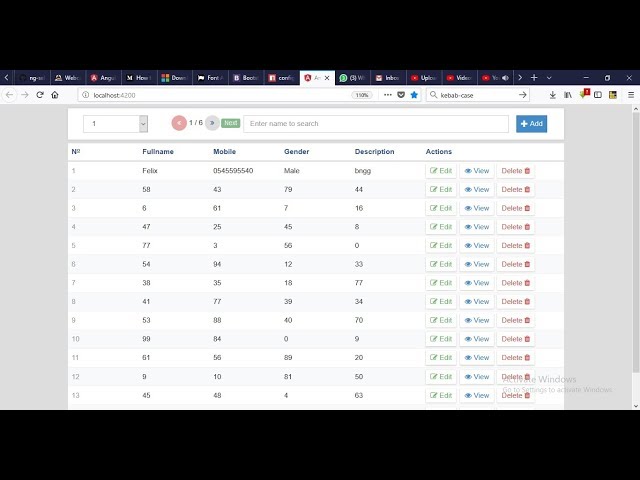Click the kebab-case browser search box
This screenshot has height=480, width=640.
(x=477, y=95)
